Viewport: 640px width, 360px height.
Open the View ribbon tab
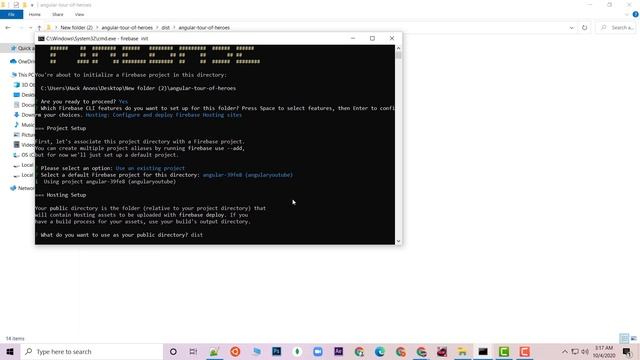(79, 14)
